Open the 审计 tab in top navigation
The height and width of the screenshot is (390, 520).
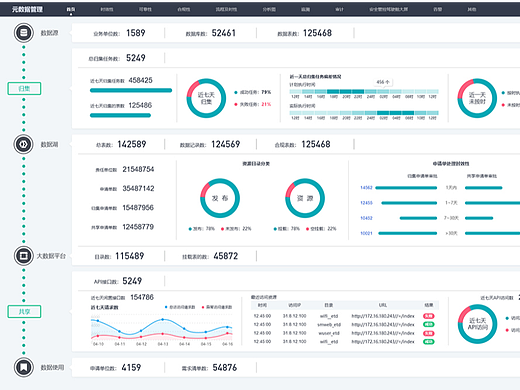pyautogui.click(x=339, y=9)
